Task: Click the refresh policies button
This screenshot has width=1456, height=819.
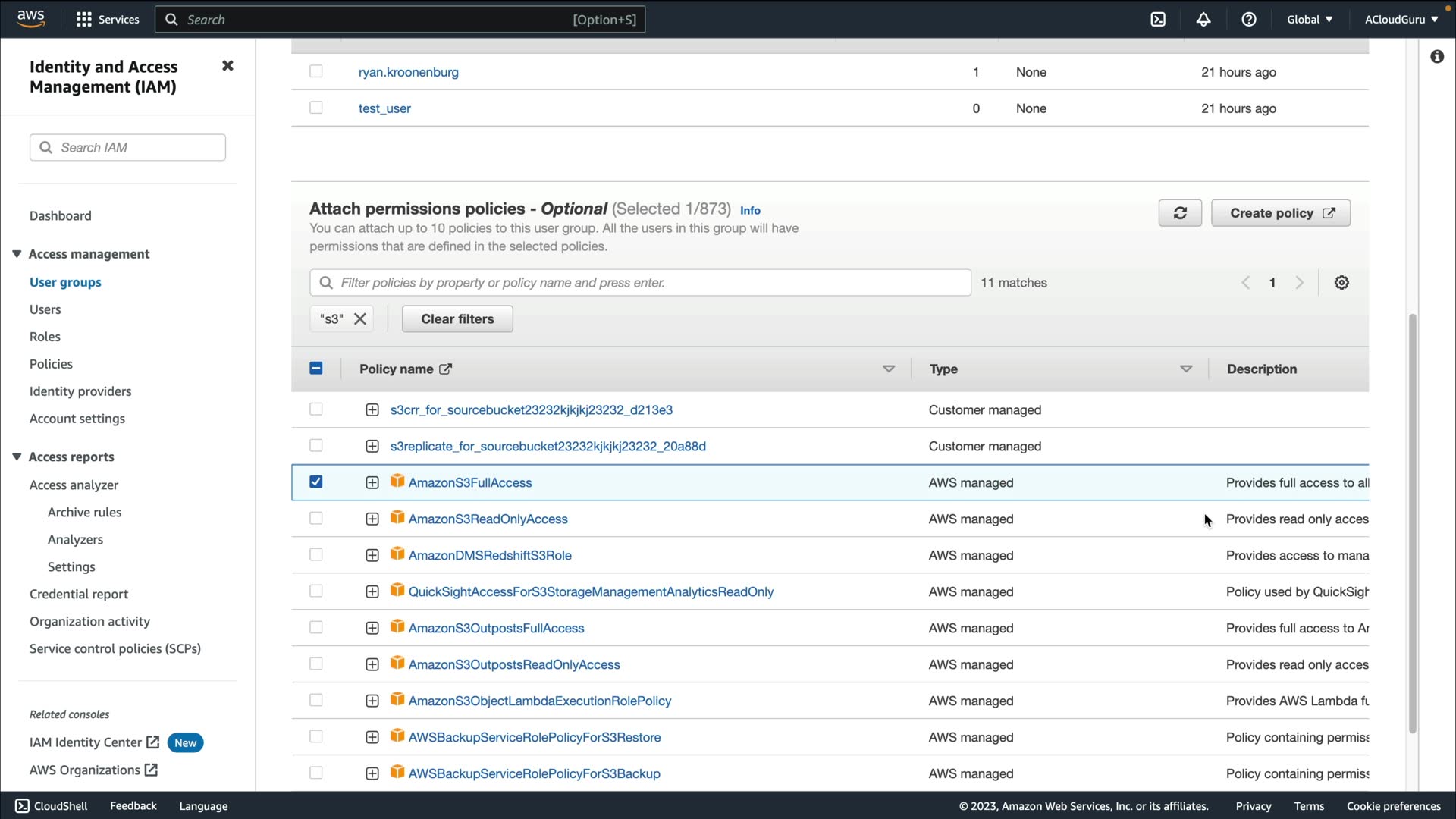Action: 1180,213
